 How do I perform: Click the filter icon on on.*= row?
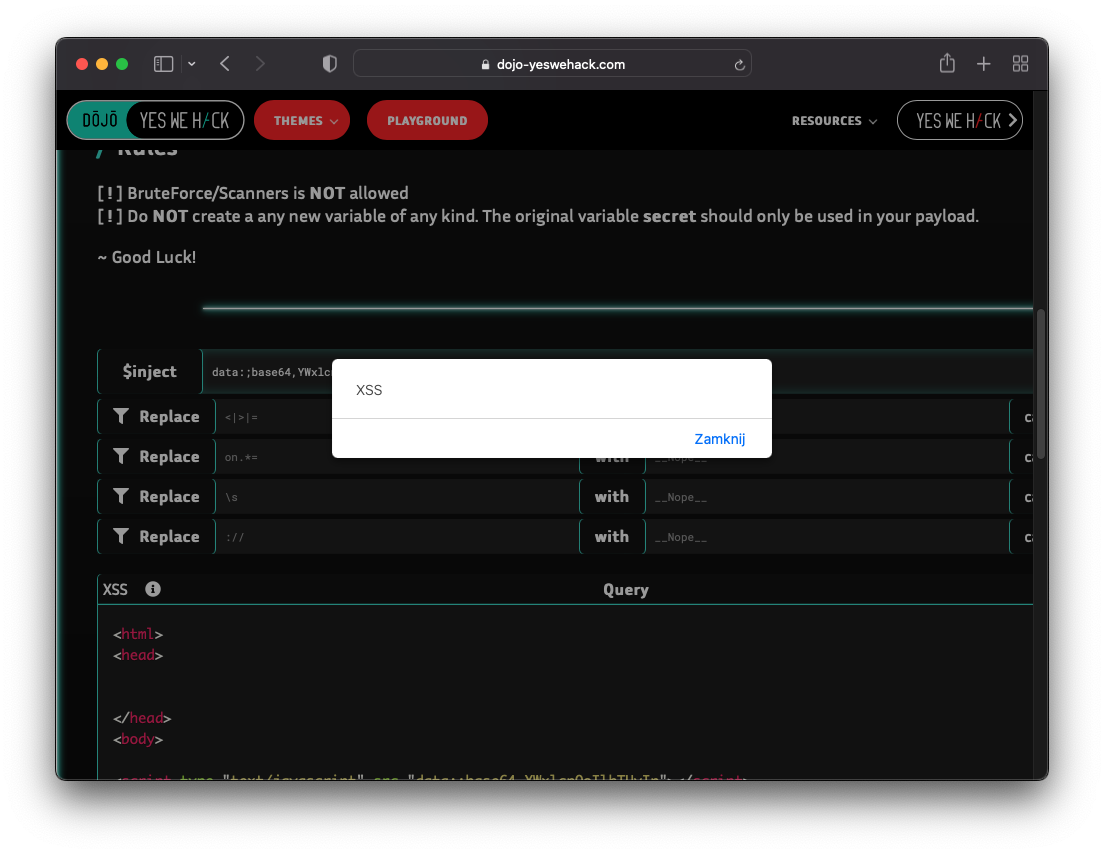pyautogui.click(x=121, y=456)
